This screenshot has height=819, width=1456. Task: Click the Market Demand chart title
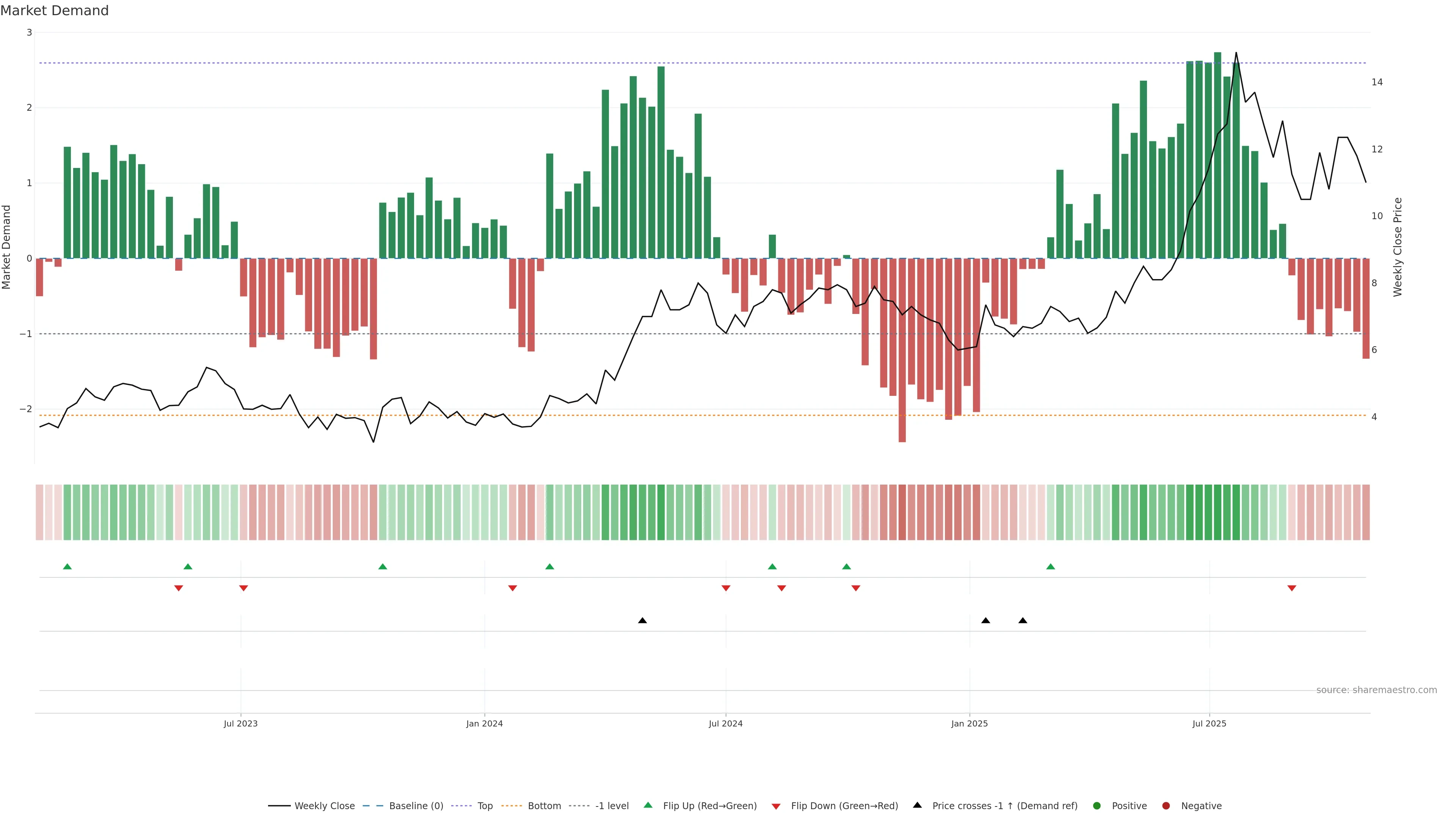point(54,11)
